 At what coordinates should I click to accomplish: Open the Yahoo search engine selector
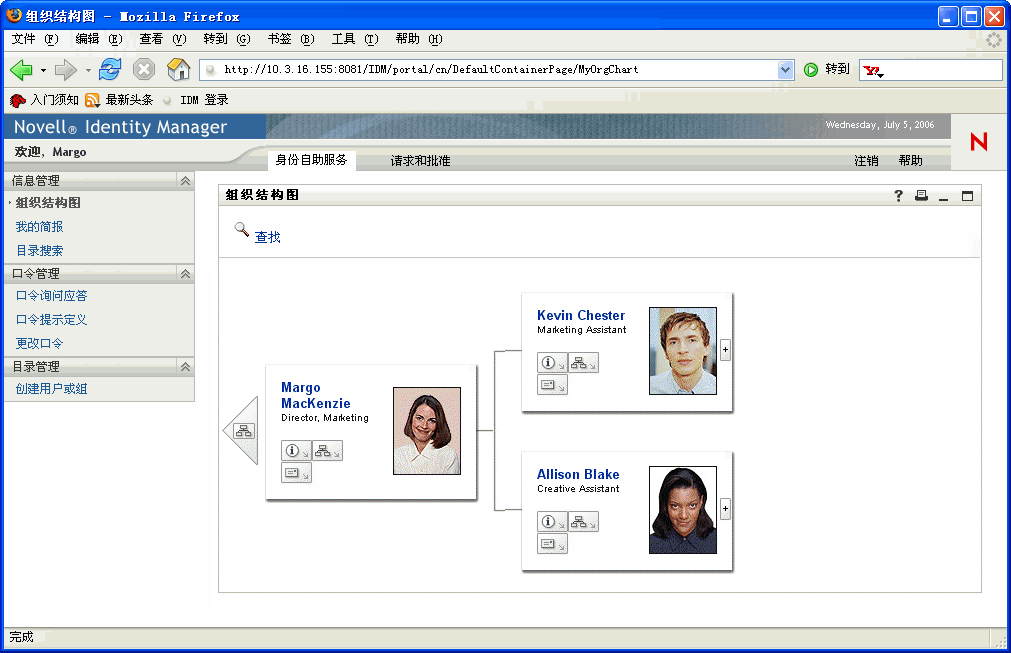coord(874,70)
